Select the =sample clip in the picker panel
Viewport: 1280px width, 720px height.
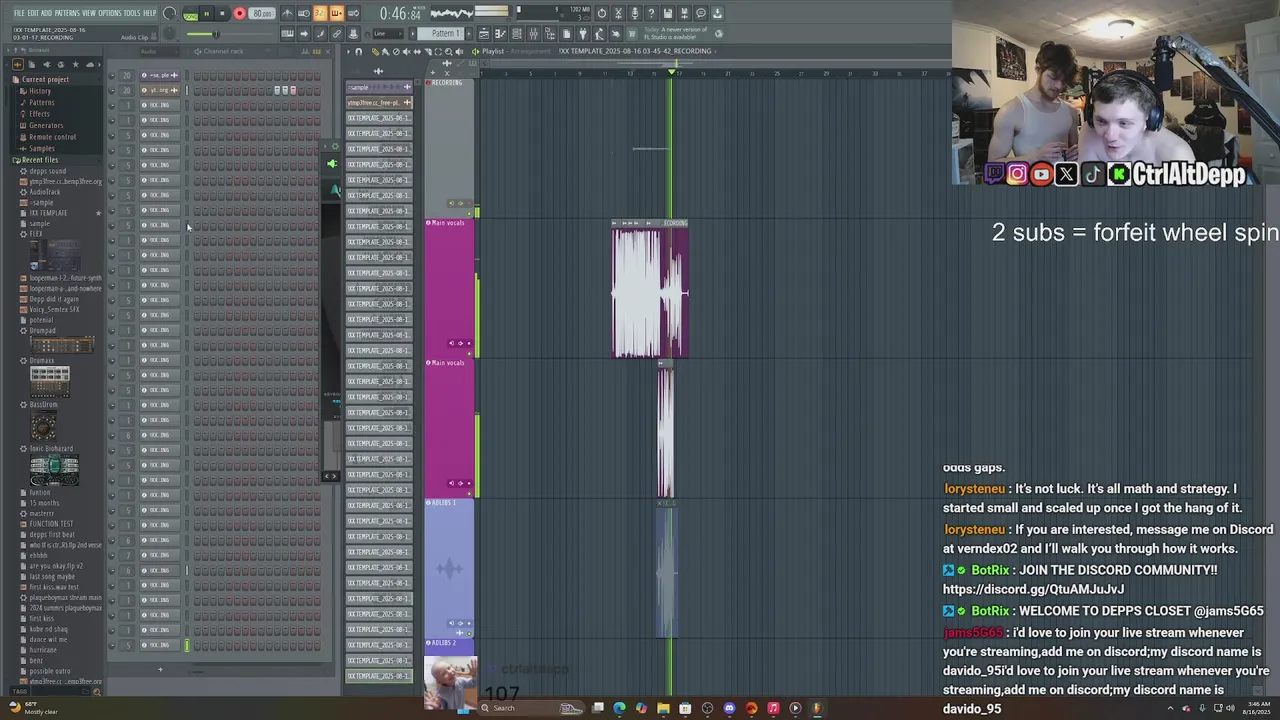coord(379,87)
